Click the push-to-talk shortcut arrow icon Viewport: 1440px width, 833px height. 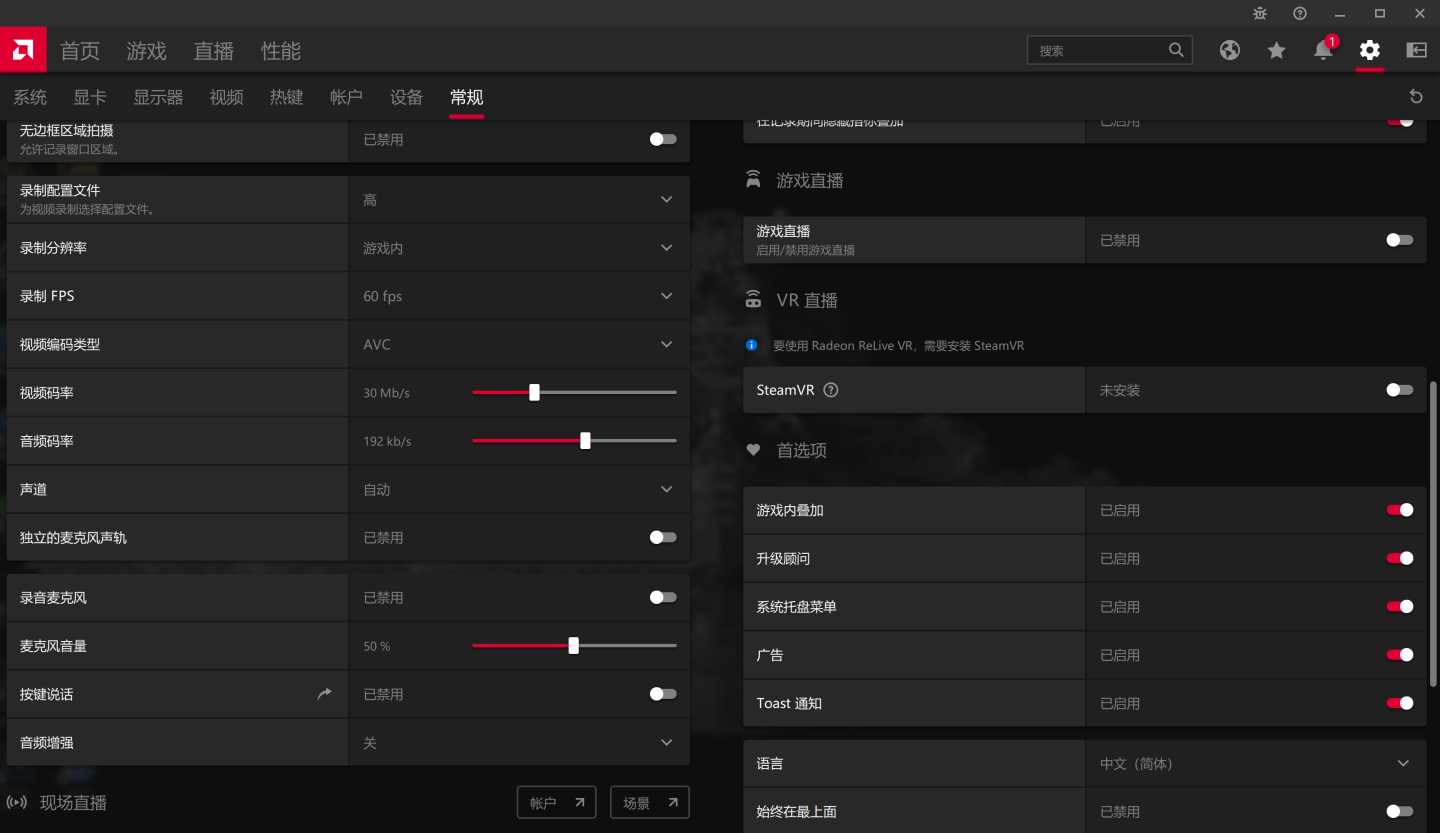324,694
